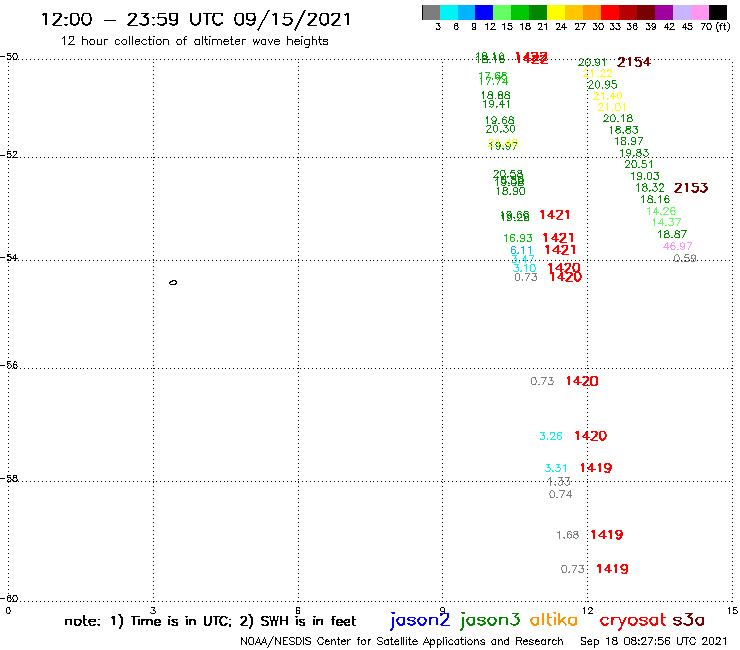740x650 pixels.
Task: Select the wave height 20.51
Action: coord(639,164)
